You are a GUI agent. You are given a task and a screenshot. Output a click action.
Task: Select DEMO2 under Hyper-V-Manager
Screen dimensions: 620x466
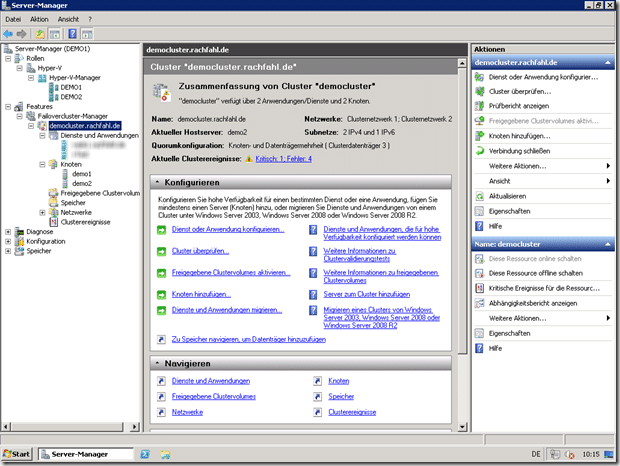click(71, 97)
